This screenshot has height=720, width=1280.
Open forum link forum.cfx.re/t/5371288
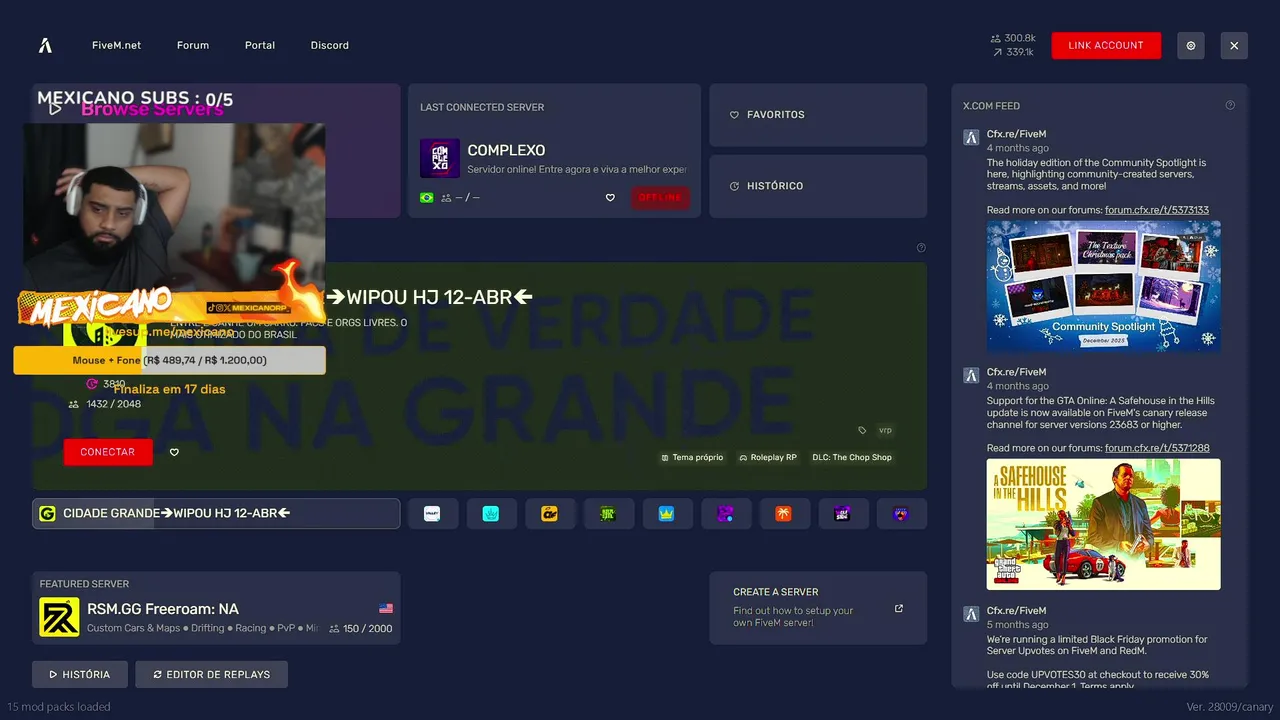point(1157,448)
